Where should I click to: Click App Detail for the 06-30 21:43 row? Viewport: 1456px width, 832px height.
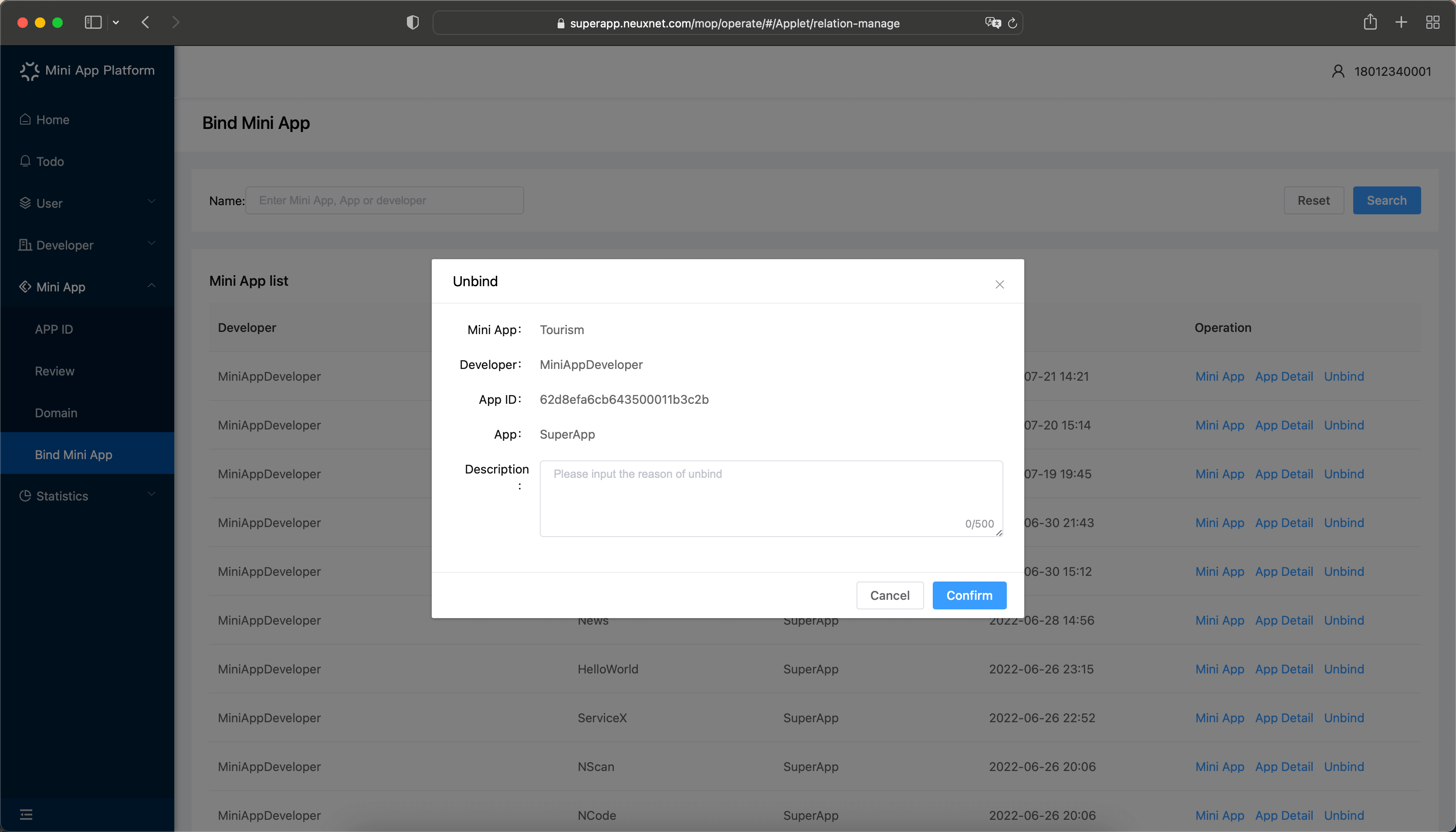1284,523
